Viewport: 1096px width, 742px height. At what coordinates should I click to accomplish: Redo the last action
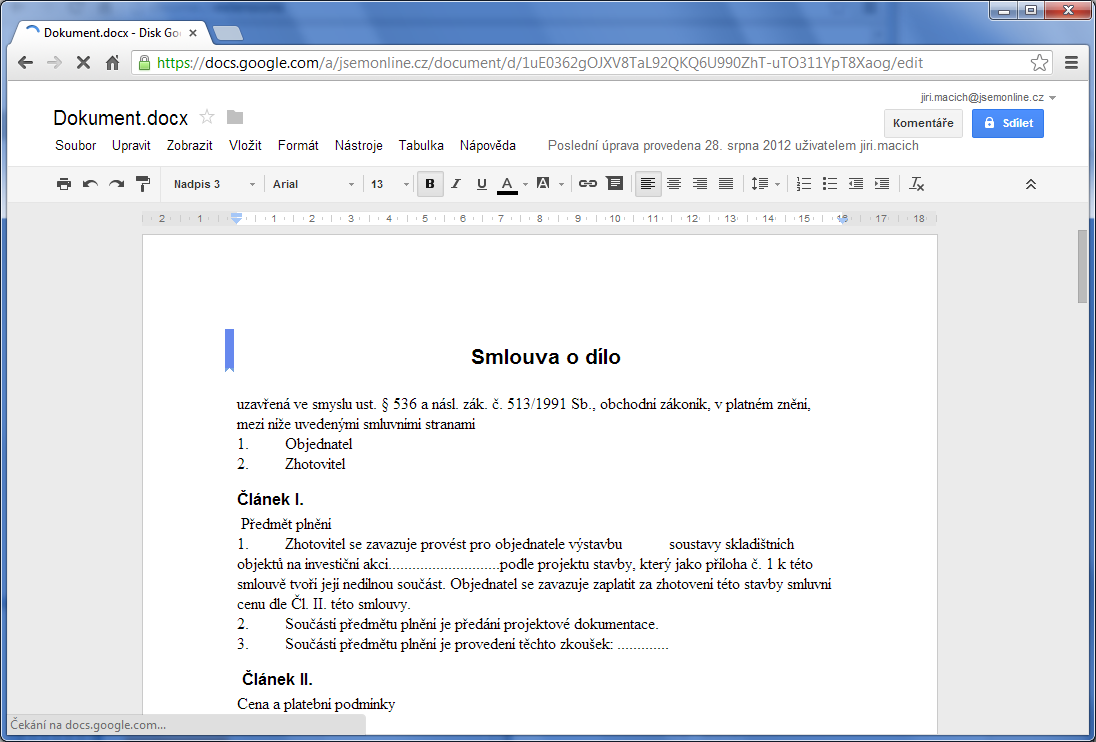(x=117, y=184)
